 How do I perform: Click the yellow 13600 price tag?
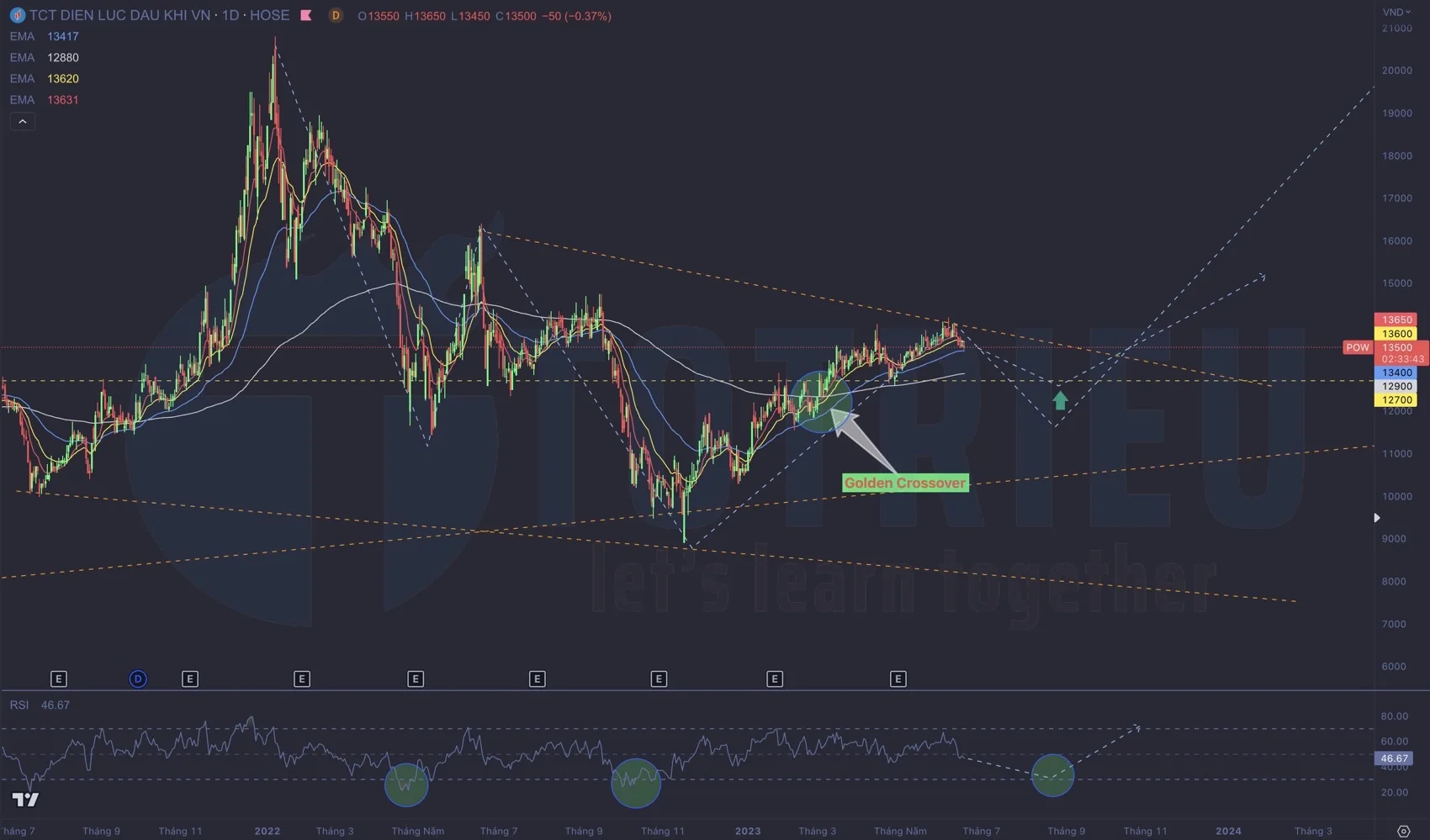(x=1397, y=334)
